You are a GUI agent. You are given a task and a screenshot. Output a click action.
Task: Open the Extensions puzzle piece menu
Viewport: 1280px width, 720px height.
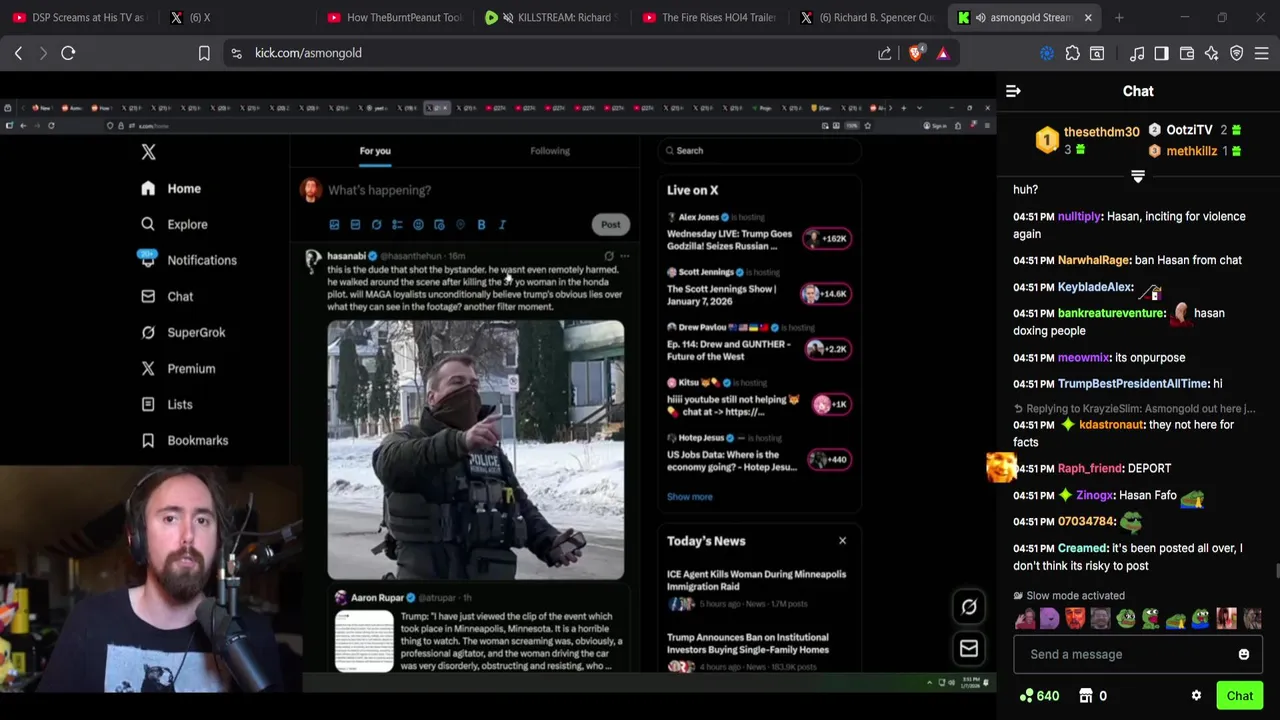click(1072, 53)
